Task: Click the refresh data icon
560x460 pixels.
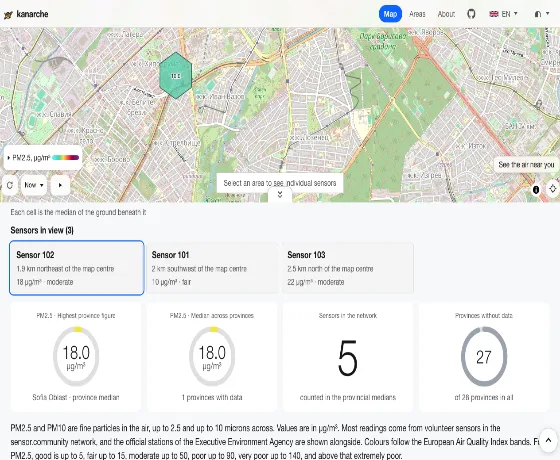Action: click(10, 185)
